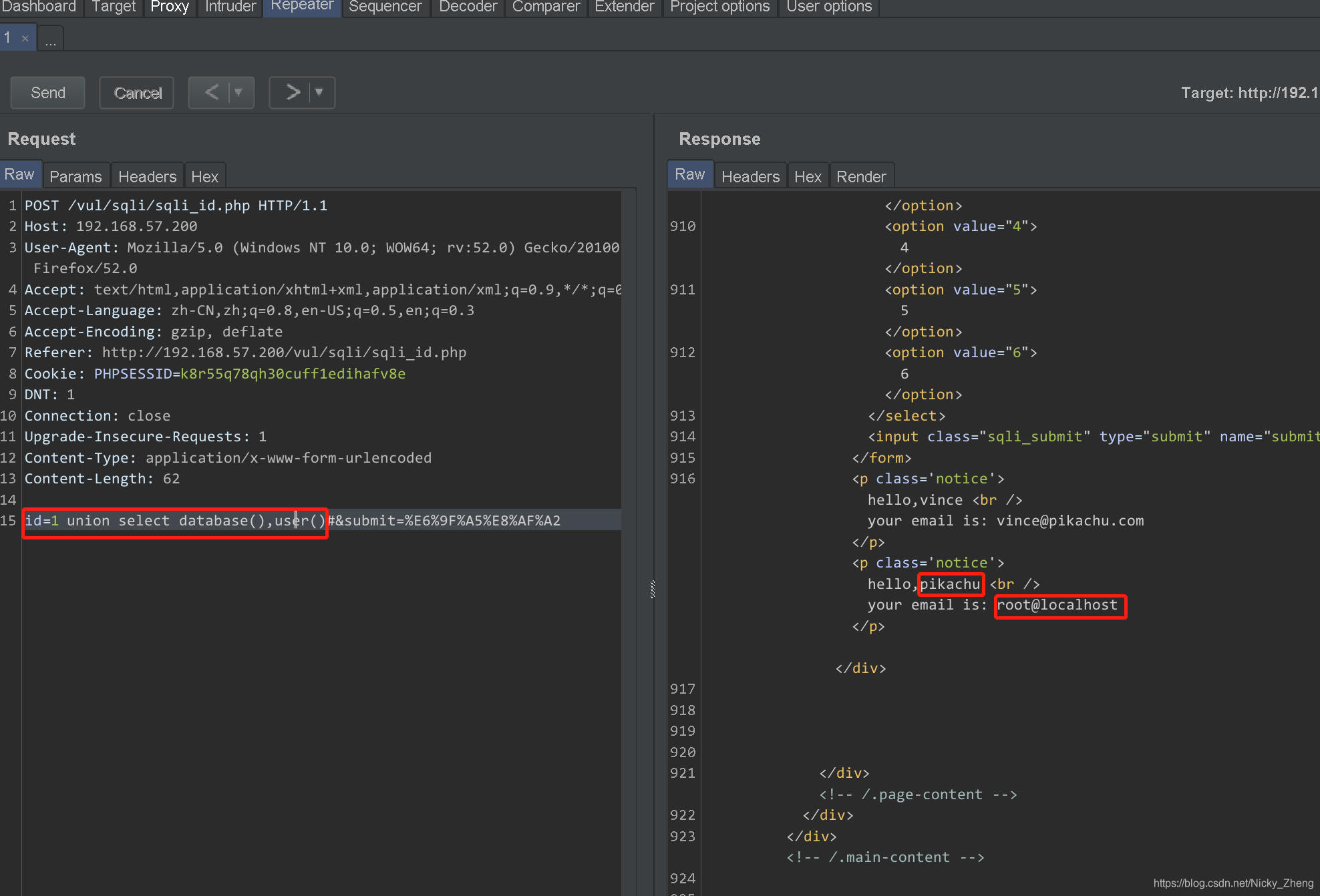
Task: Click the /.main-content comment line
Action: pos(885,857)
